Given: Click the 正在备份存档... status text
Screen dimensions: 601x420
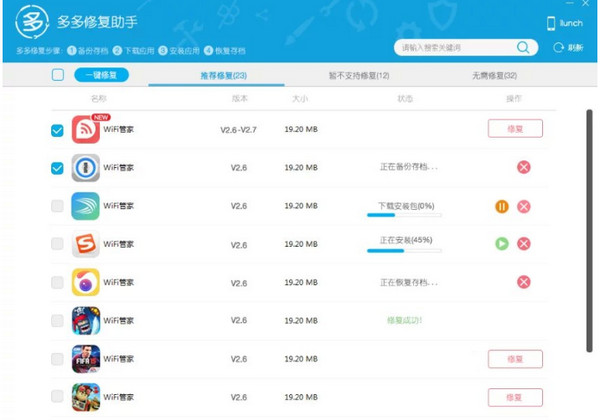Looking at the screenshot, I should [409, 167].
